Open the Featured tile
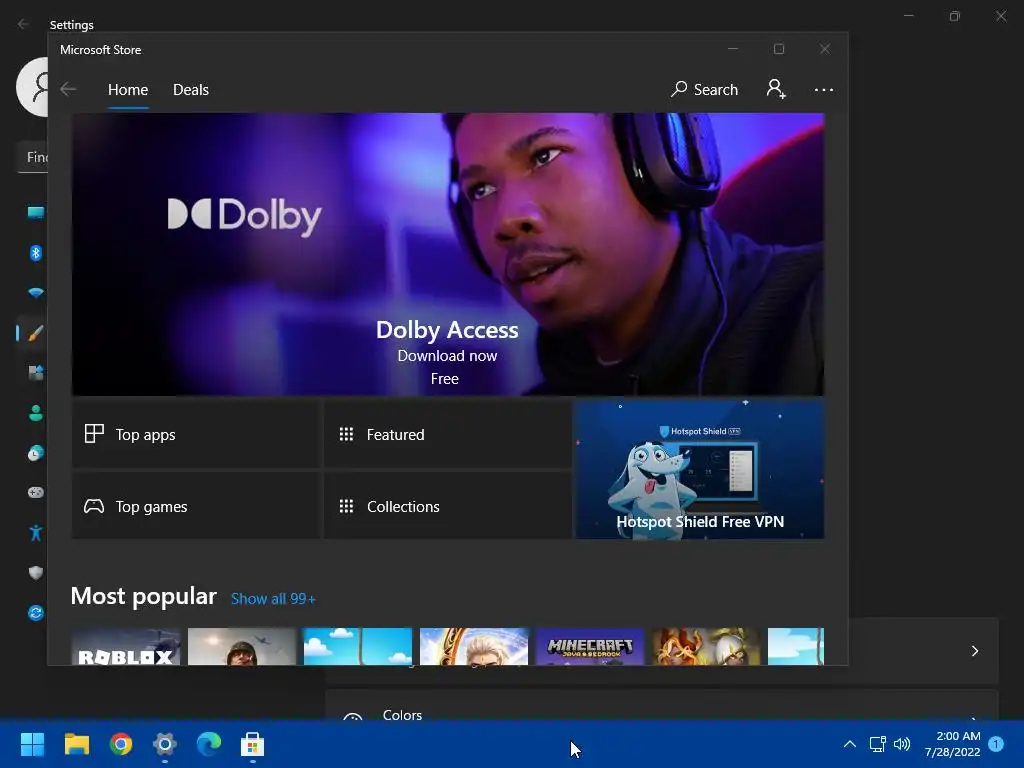The width and height of the screenshot is (1024, 768). click(447, 434)
